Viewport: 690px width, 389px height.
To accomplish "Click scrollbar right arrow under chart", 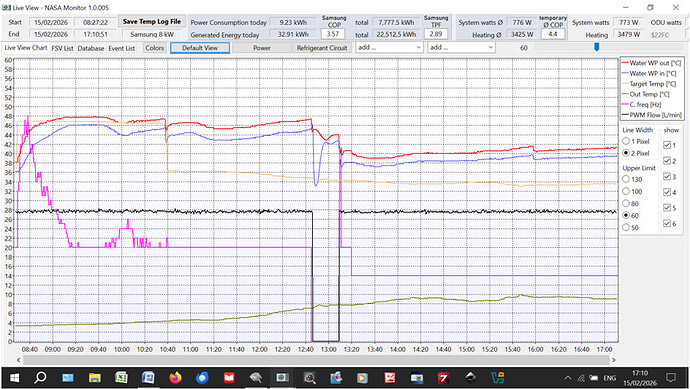I will (x=613, y=360).
